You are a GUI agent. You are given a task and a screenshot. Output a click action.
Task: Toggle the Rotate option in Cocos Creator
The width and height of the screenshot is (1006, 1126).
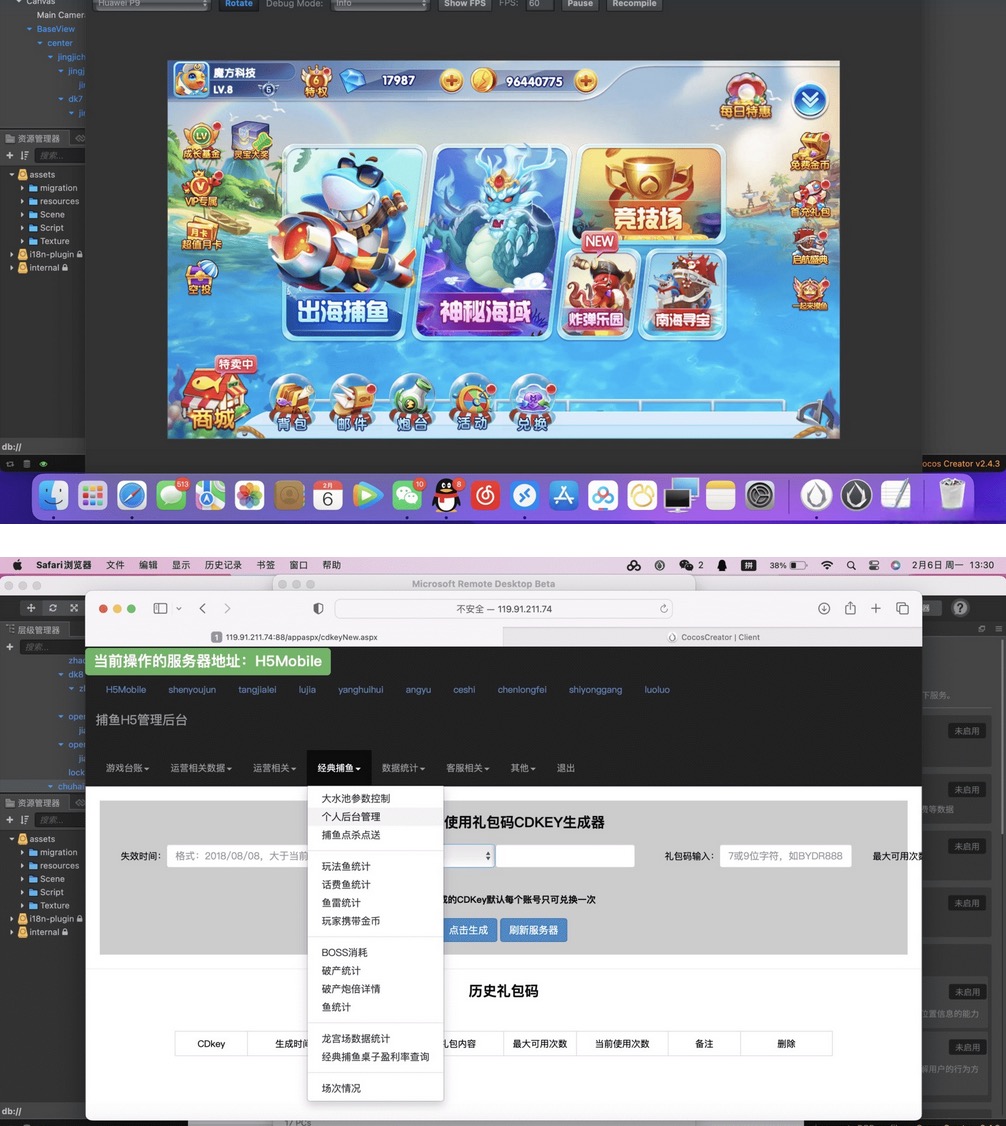pyautogui.click(x=238, y=4)
